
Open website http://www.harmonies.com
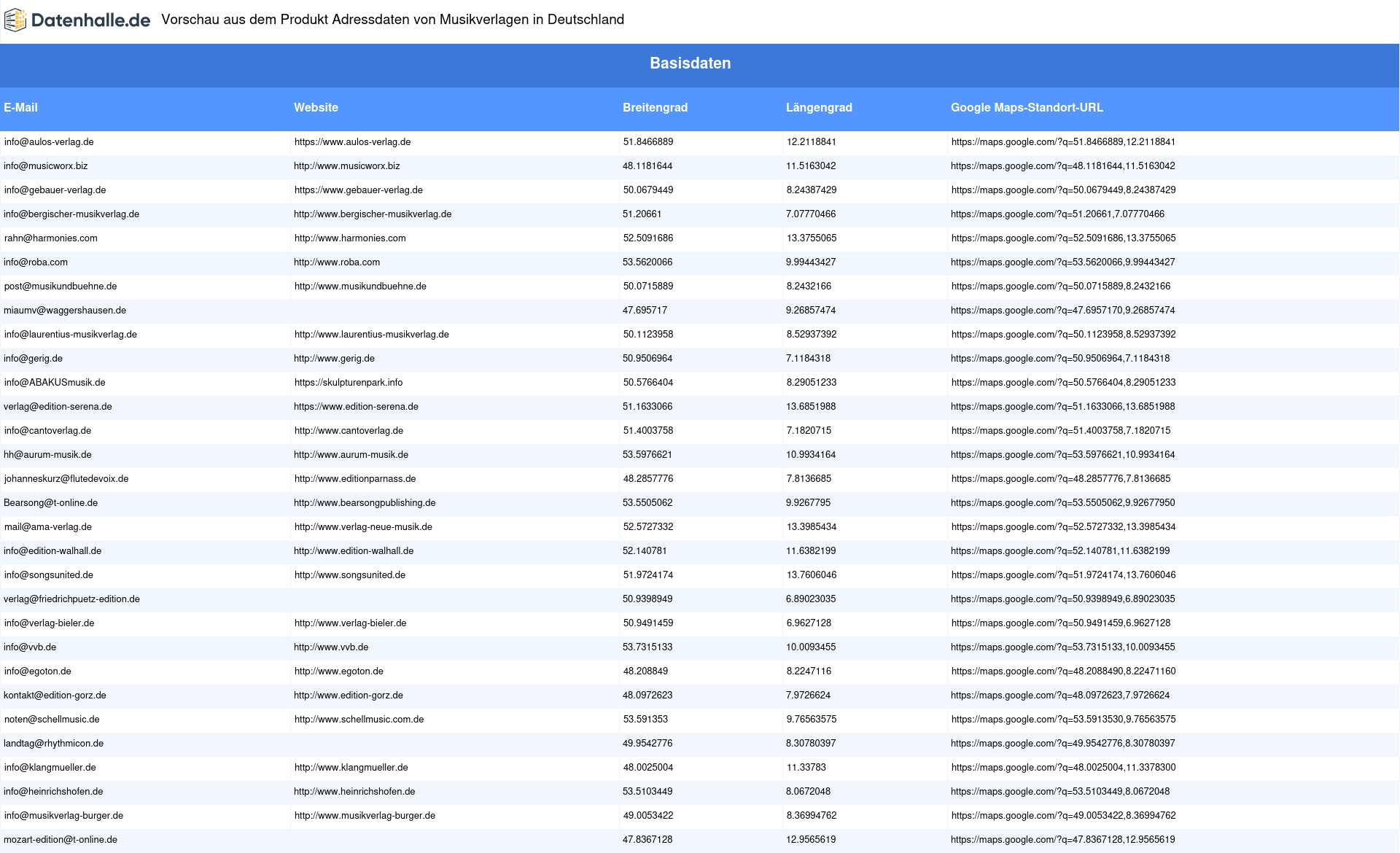pyautogui.click(x=350, y=238)
